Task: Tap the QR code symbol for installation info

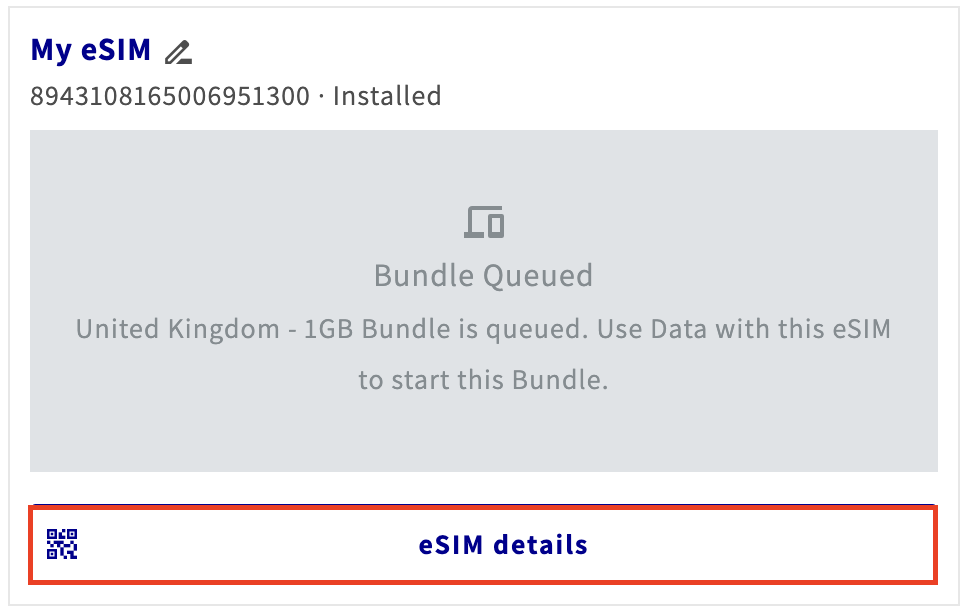Action: (x=62, y=544)
